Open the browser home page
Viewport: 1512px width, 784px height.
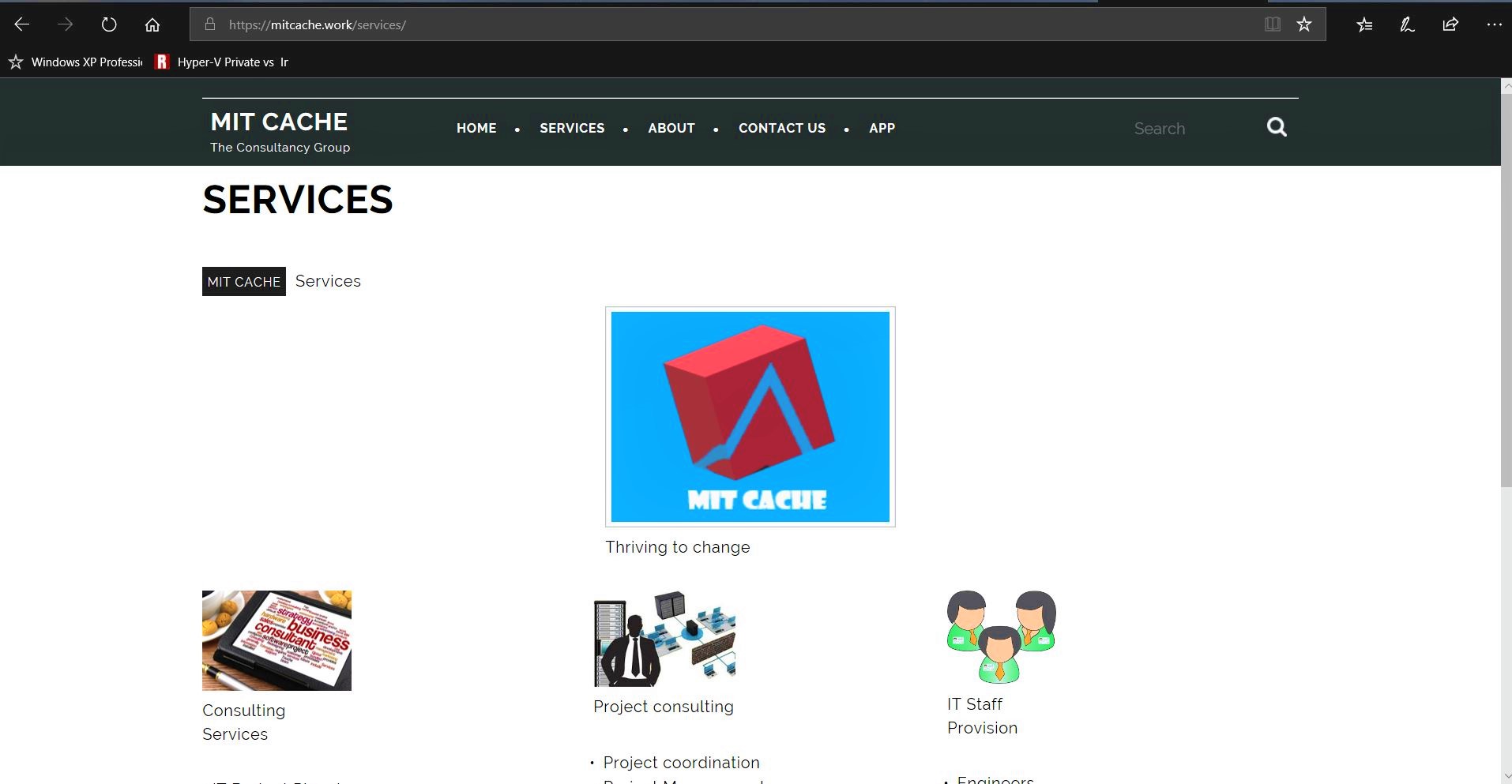(152, 24)
